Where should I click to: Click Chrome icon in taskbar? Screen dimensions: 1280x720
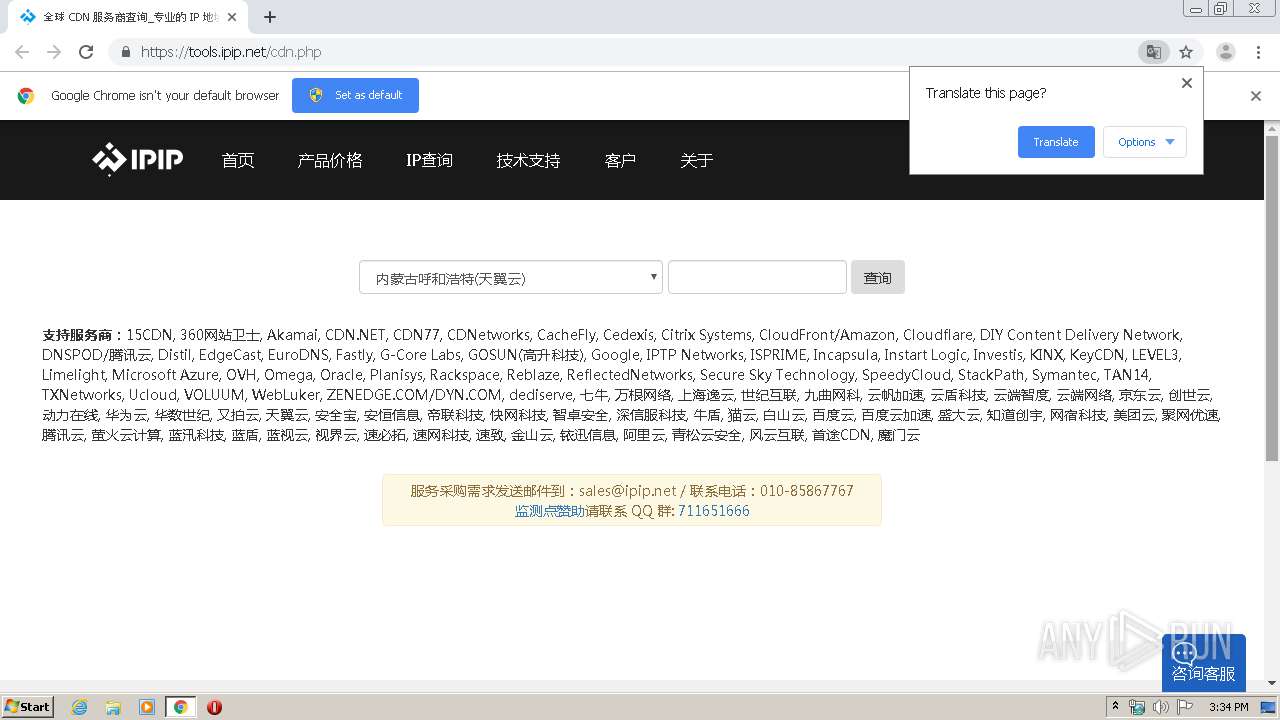(181, 707)
